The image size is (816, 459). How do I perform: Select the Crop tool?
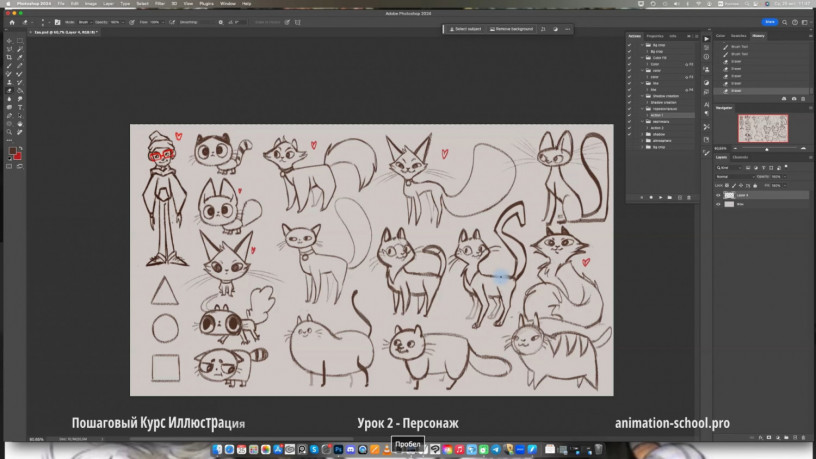pos(9,57)
